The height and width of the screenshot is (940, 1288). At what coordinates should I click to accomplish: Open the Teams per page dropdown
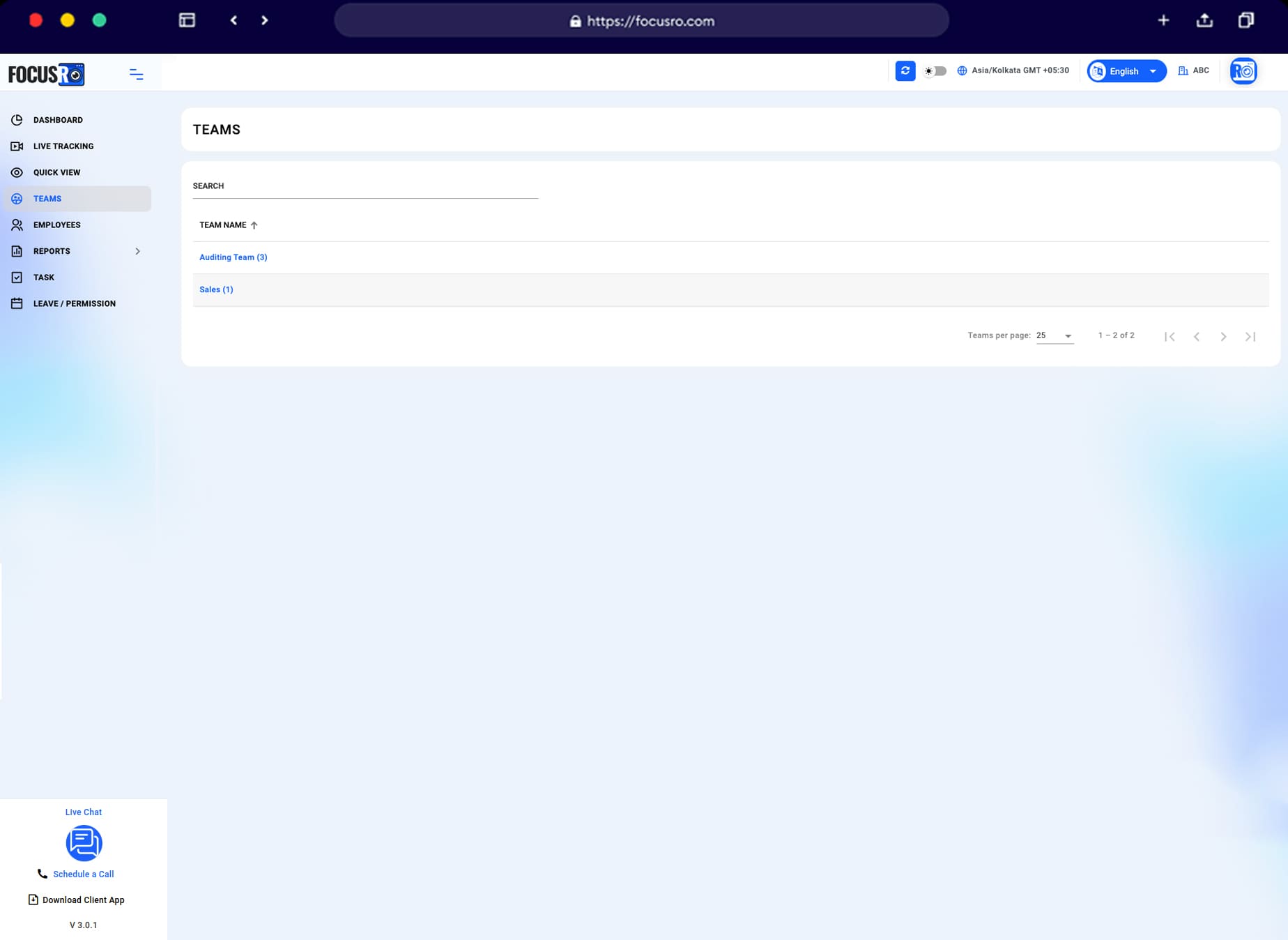coord(1054,335)
